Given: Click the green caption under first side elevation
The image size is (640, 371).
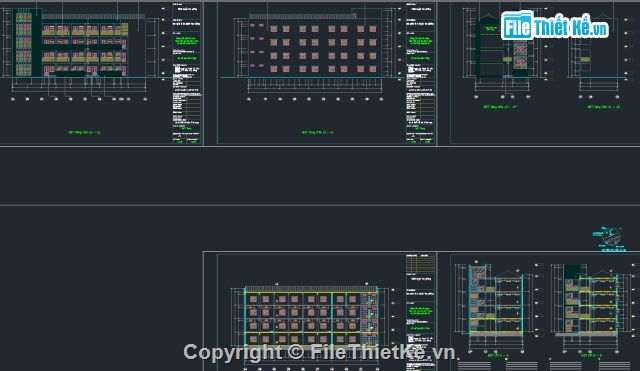Looking at the screenshot, I should [500, 107].
